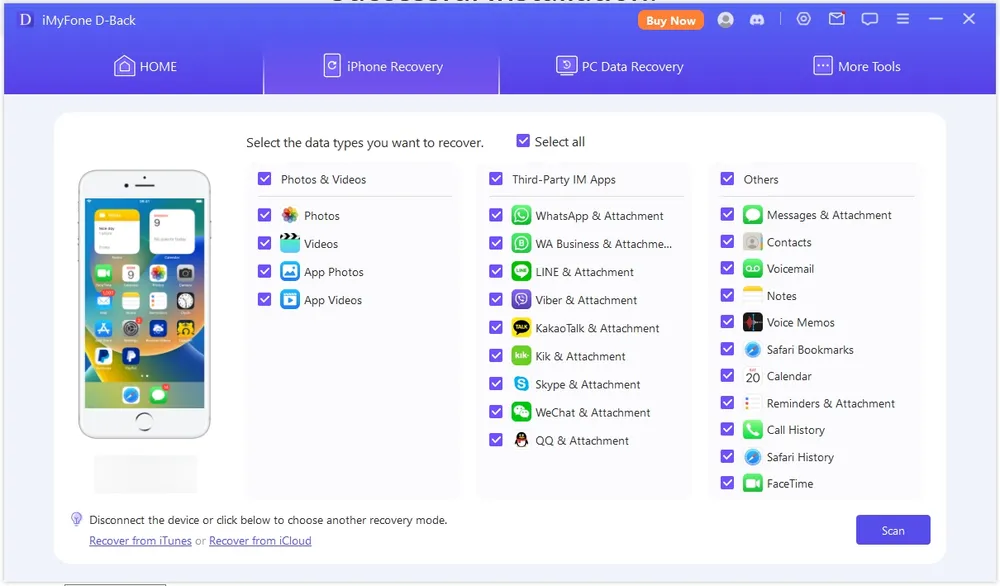
Task: Toggle the Photos & Videos group checkbox
Action: pos(265,179)
